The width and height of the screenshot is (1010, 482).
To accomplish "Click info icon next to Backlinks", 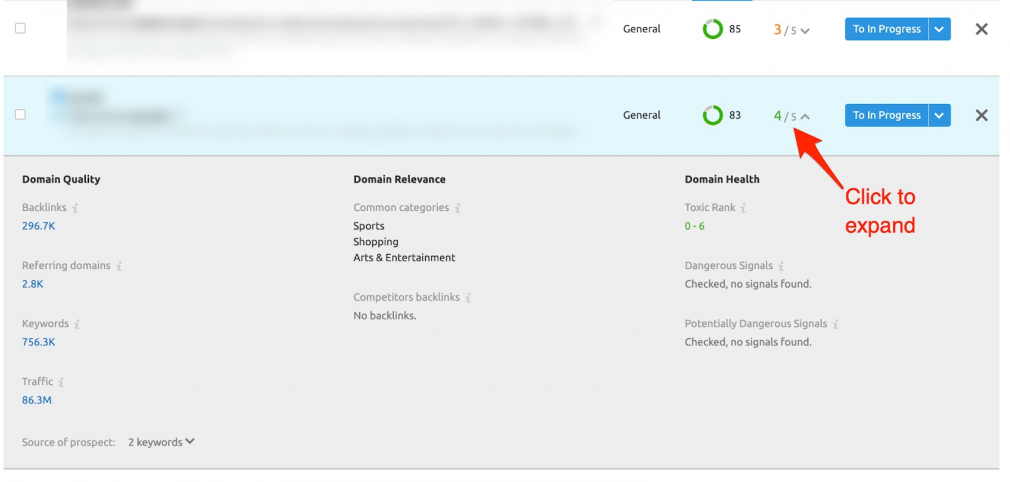I will [75, 208].
